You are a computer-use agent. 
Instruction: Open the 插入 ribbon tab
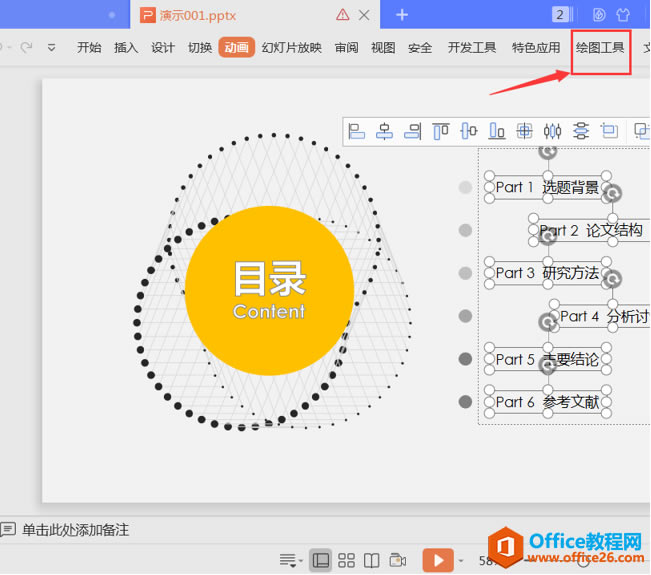click(x=126, y=48)
